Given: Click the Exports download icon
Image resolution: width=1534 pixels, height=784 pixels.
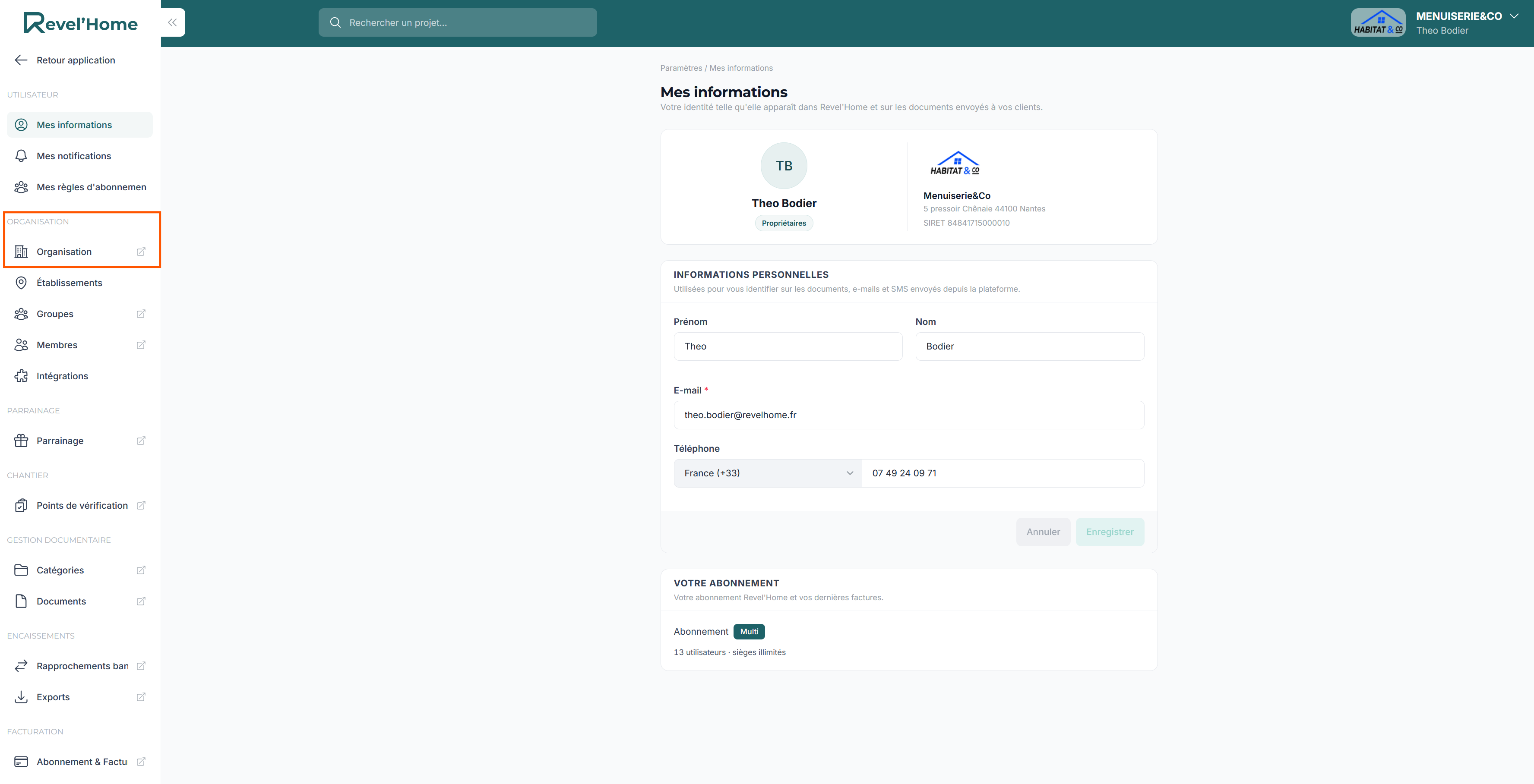Looking at the screenshot, I should (x=21, y=697).
